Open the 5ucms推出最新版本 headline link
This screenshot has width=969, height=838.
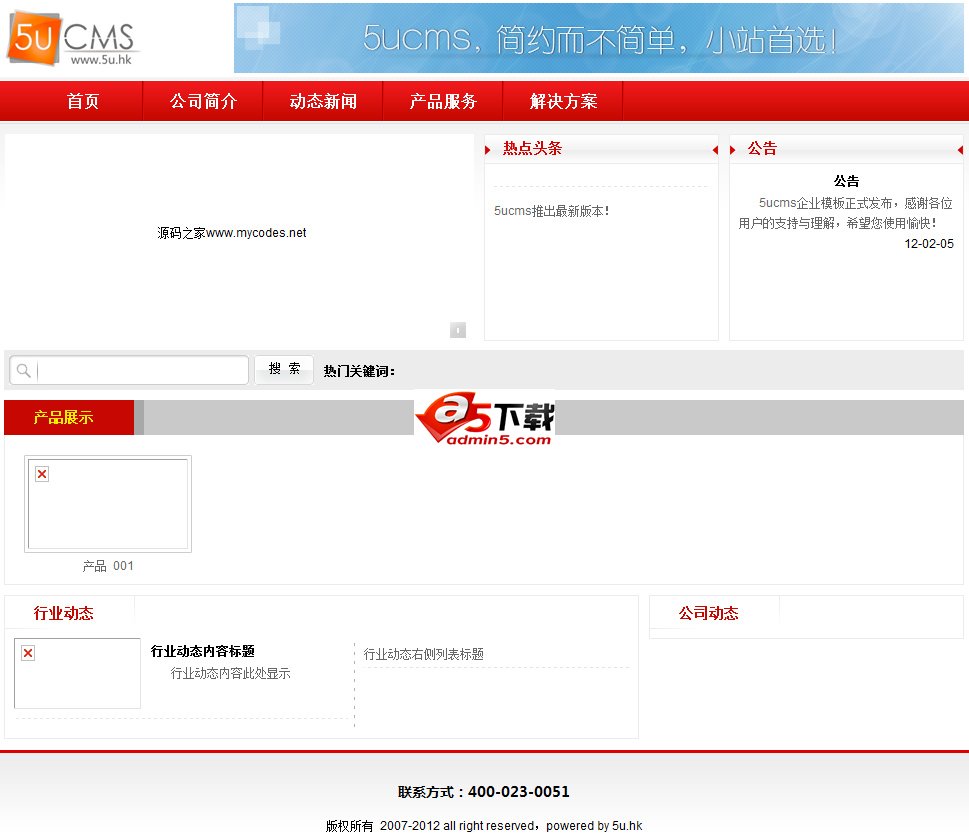click(551, 211)
